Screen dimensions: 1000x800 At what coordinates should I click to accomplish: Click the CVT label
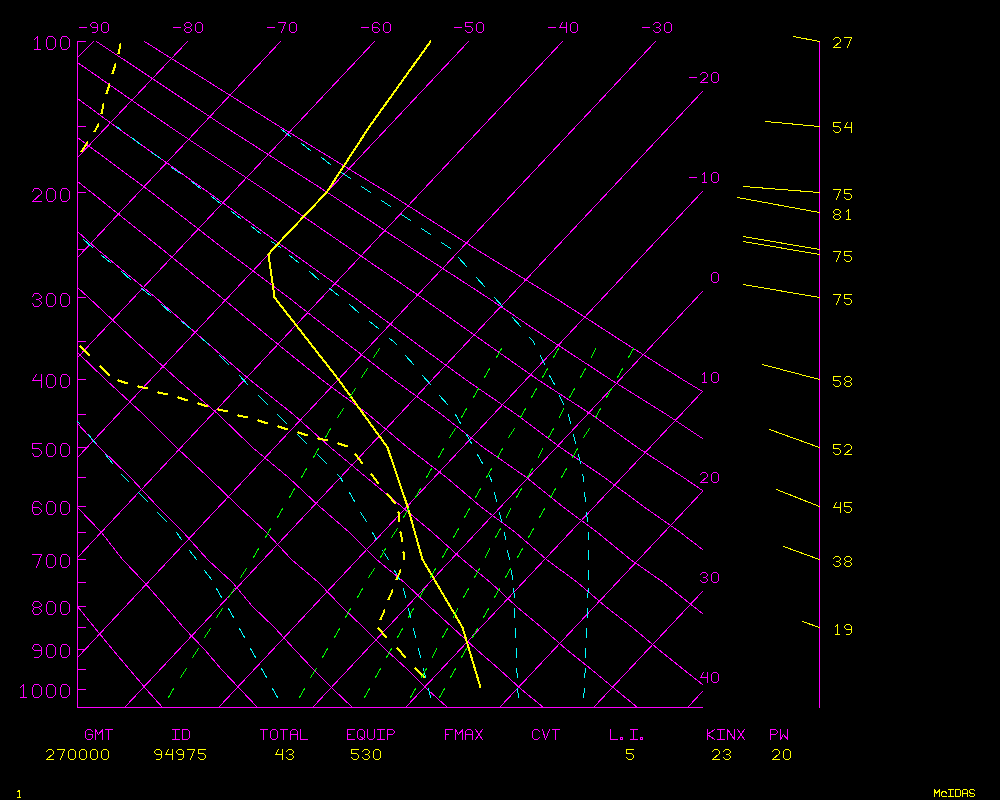point(546,735)
